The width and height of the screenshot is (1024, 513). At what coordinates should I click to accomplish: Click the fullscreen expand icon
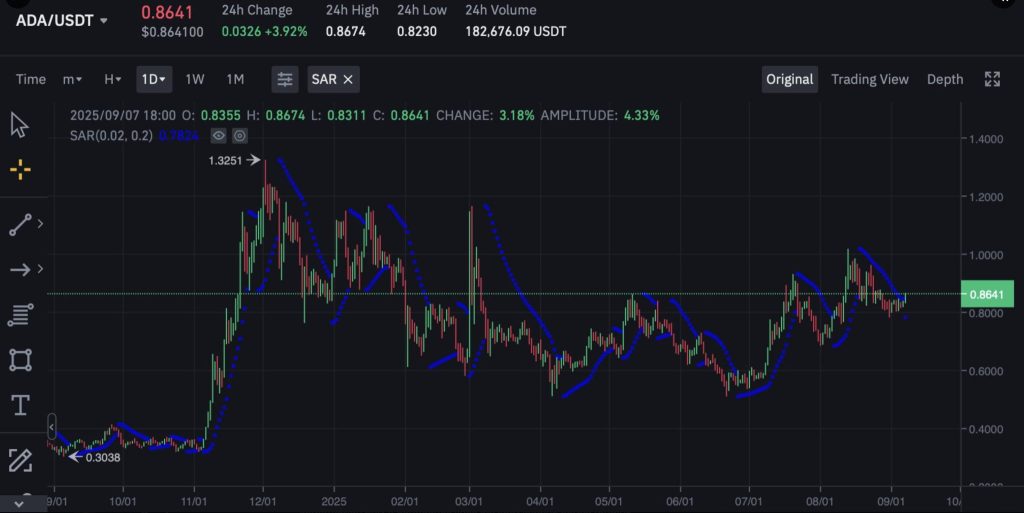click(992, 79)
